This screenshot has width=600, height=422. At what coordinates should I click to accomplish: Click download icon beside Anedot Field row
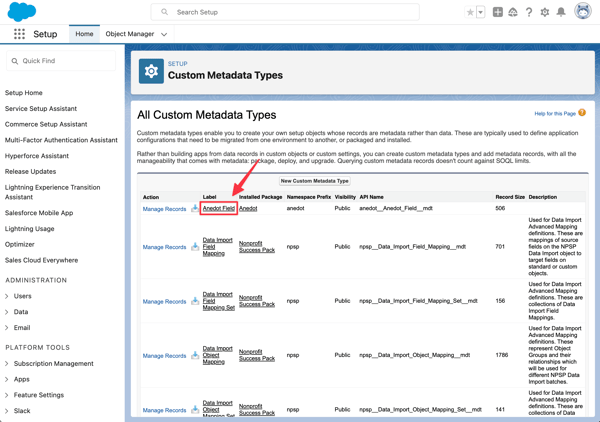click(195, 208)
